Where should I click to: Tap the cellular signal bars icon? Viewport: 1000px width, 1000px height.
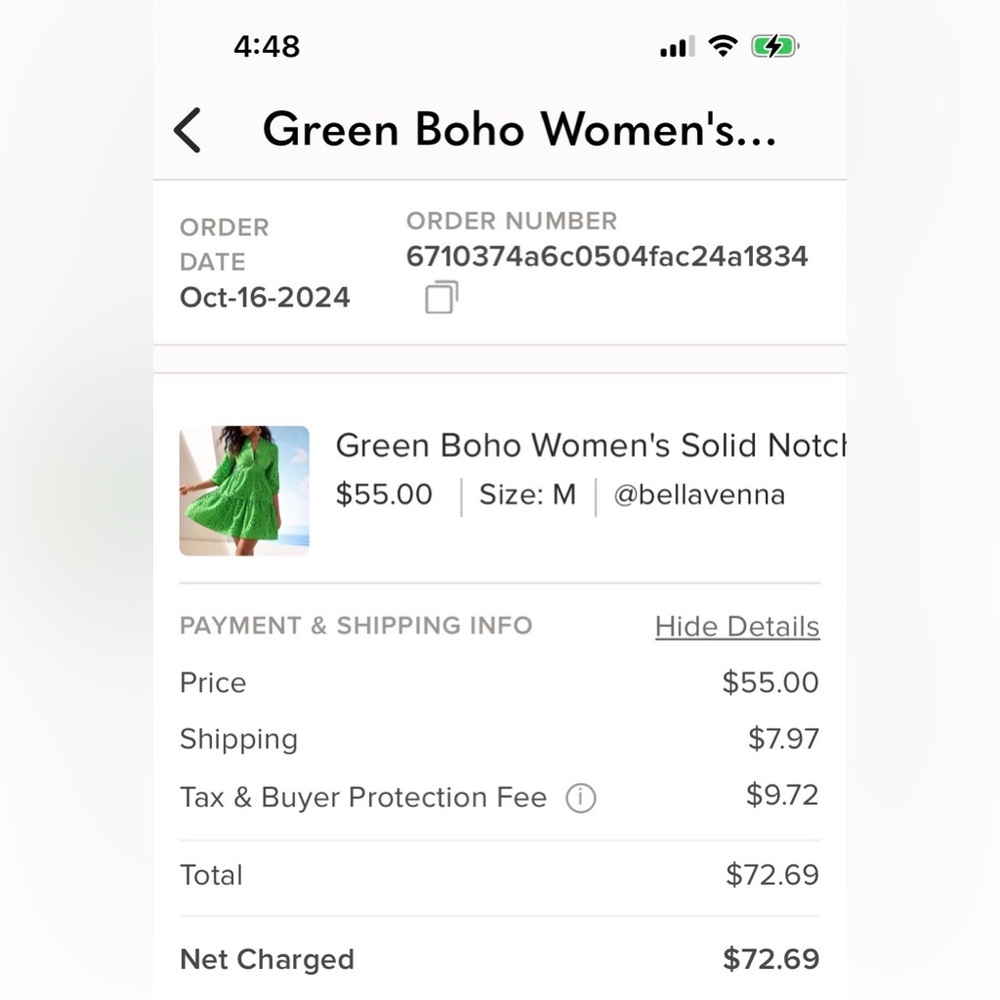point(677,47)
